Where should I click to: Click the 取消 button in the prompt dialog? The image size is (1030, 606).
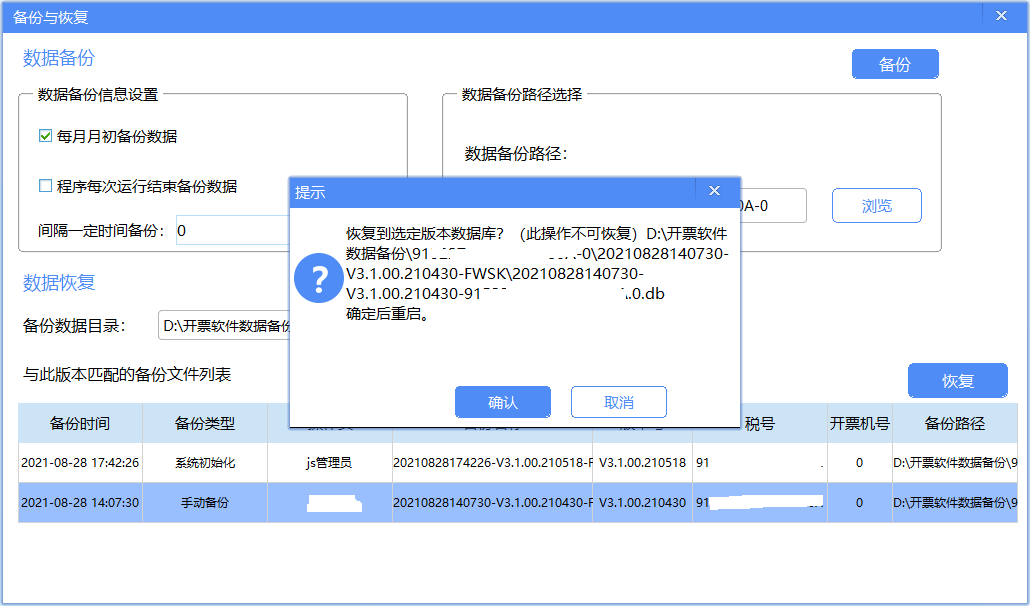click(x=618, y=402)
